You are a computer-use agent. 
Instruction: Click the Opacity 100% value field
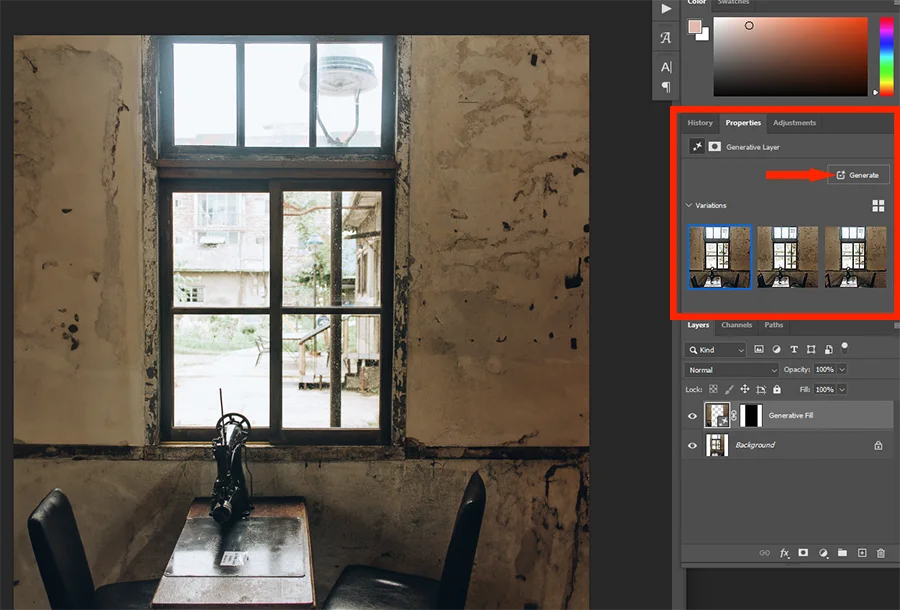coord(825,370)
